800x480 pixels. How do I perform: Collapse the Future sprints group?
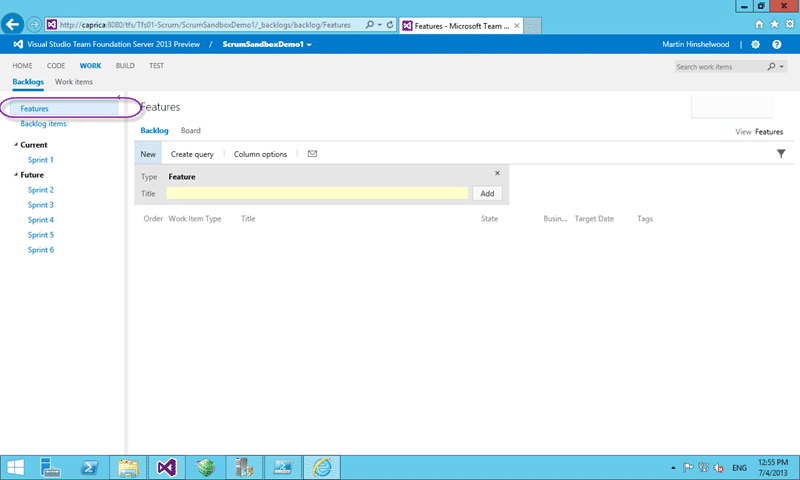pos(16,174)
